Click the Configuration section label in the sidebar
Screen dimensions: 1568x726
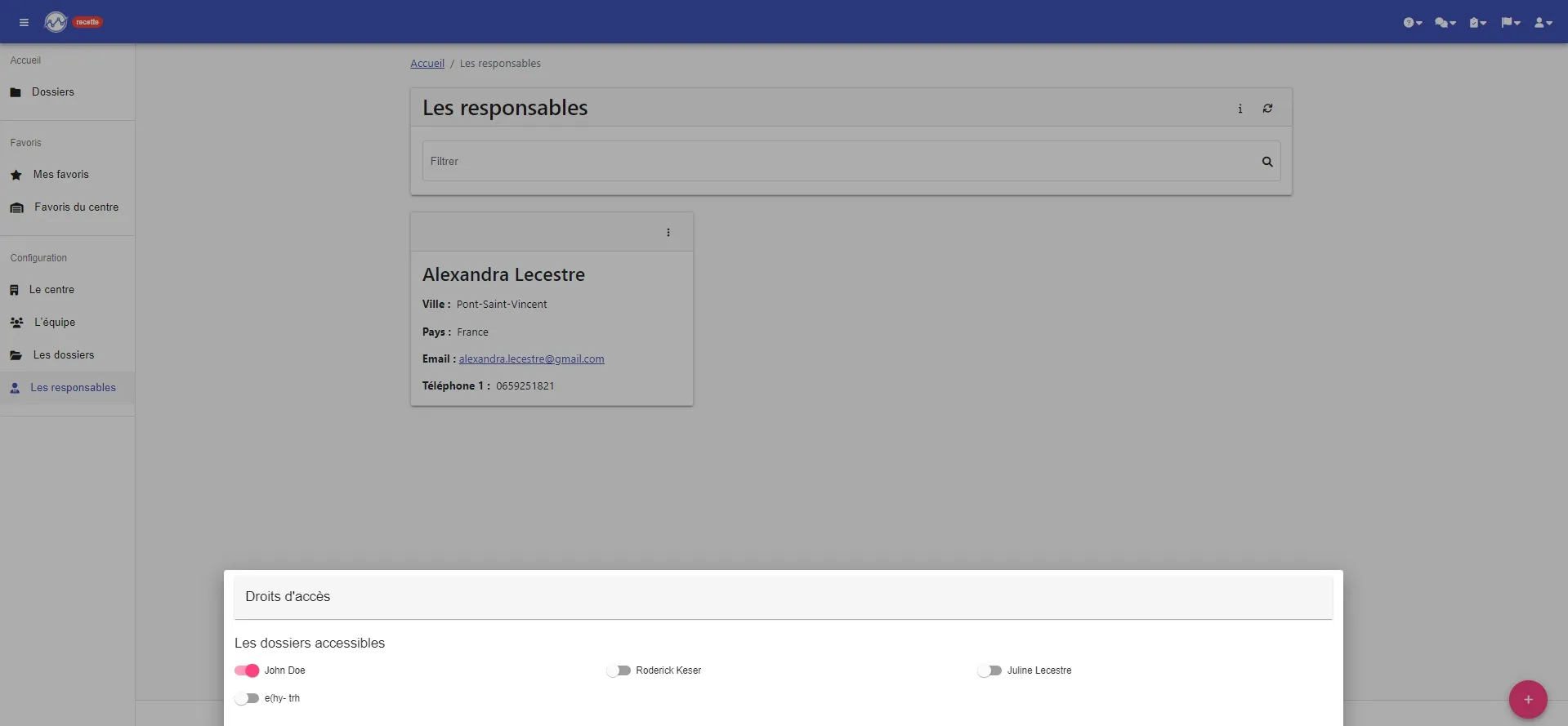(38, 258)
